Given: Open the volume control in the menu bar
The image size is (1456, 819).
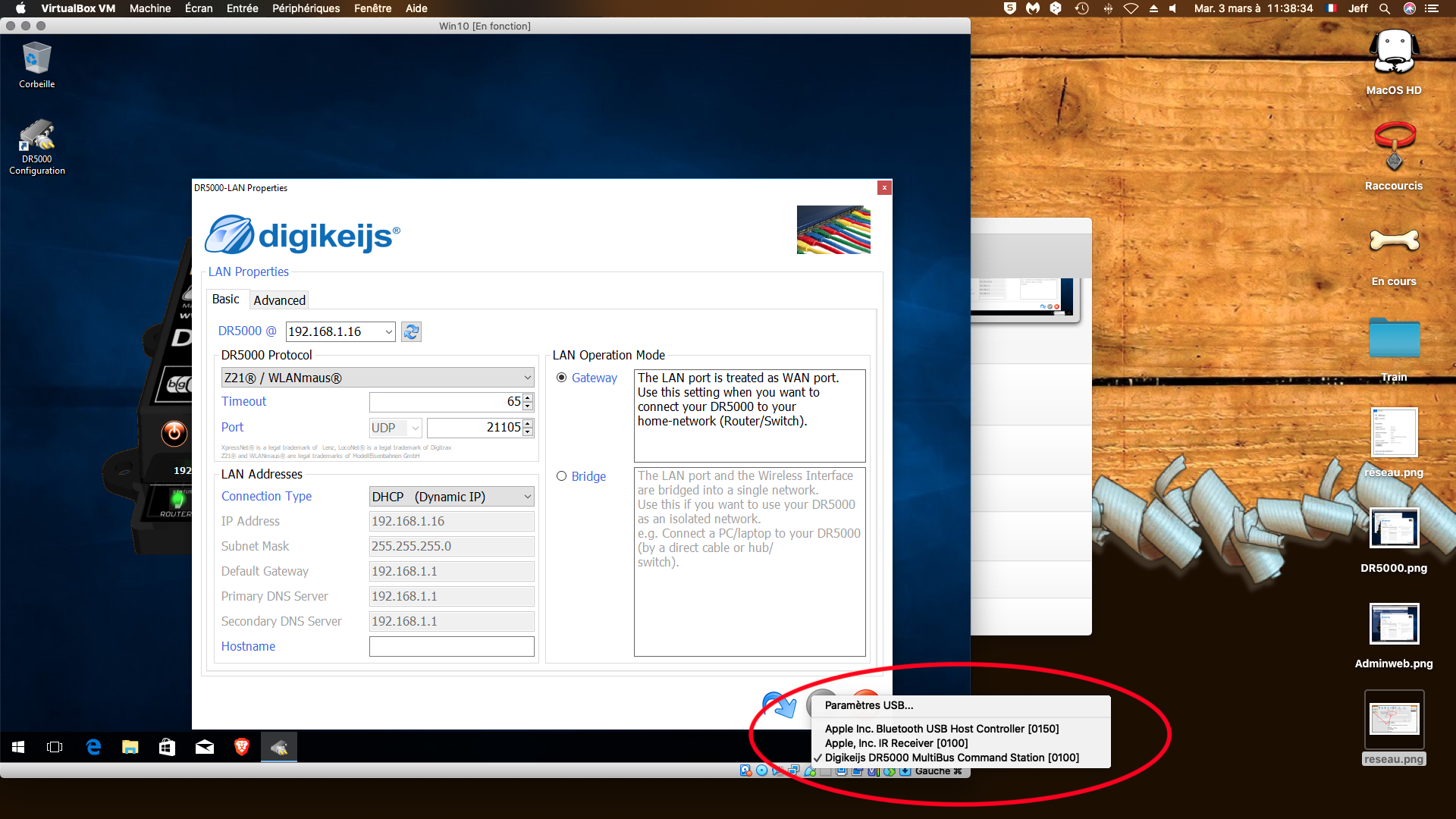Looking at the screenshot, I should (1173, 8).
